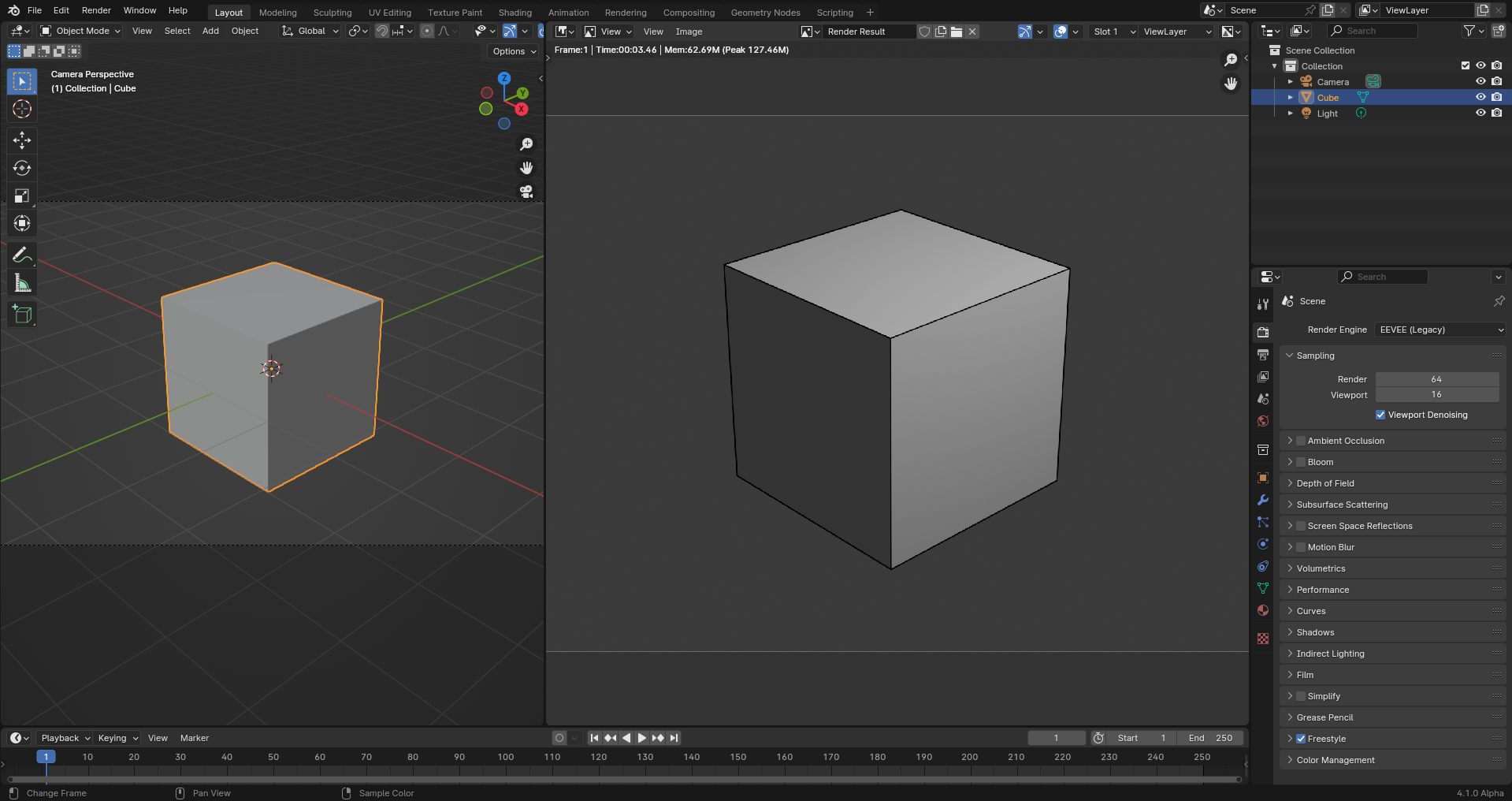Screen dimensions: 1512x801
Task: Select the Add Cube tool
Action: pyautogui.click(x=22, y=314)
